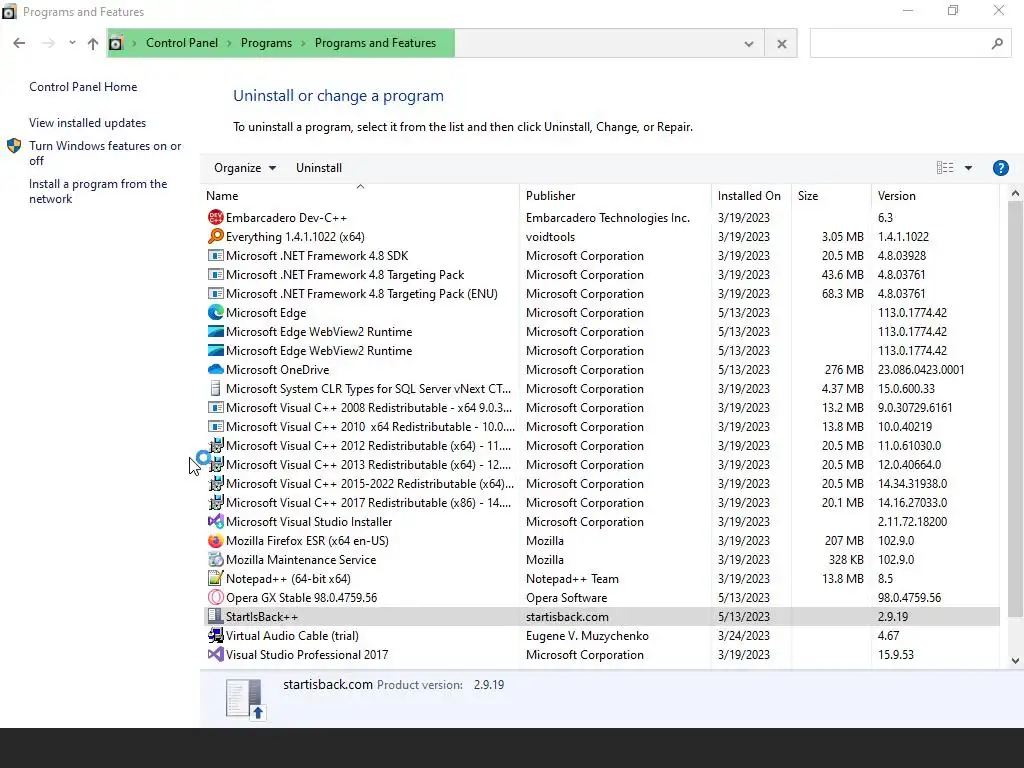Image resolution: width=1024 pixels, height=768 pixels.
Task: Click the Visual C++ 2017 Redistributable icon
Action: coord(216,502)
